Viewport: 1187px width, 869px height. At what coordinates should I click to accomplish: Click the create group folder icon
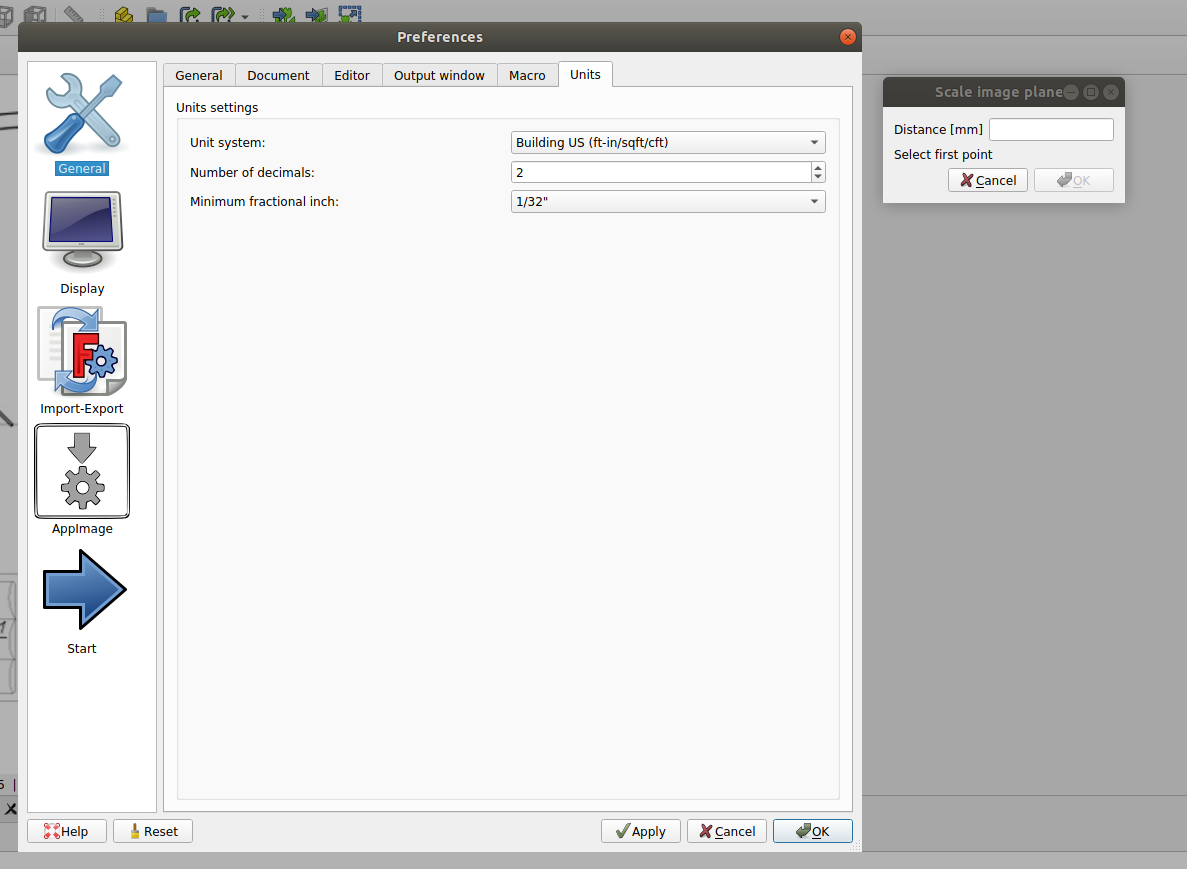click(x=156, y=15)
